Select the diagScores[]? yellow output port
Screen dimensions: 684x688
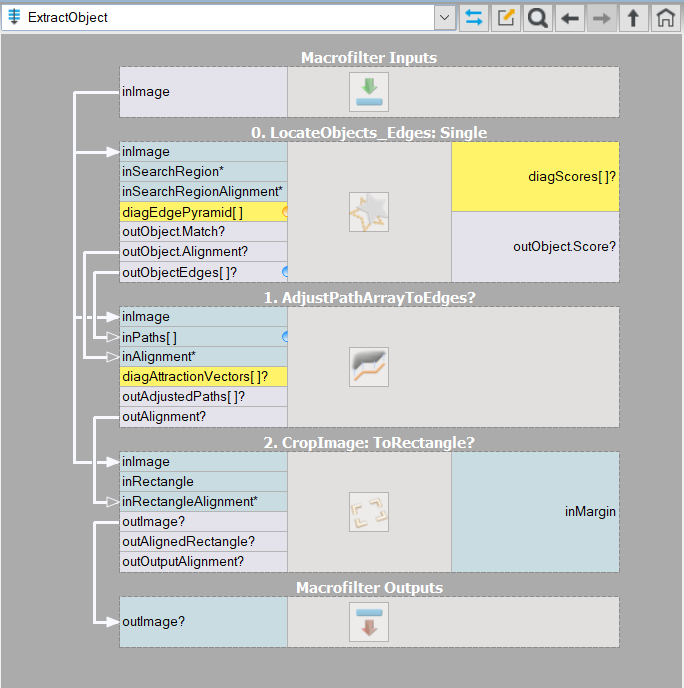pyautogui.click(x=535, y=177)
